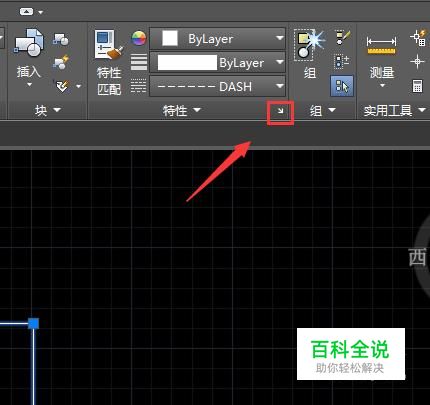Click the Group Edit icon
The width and height of the screenshot is (430, 405).
pyautogui.click(x=342, y=62)
